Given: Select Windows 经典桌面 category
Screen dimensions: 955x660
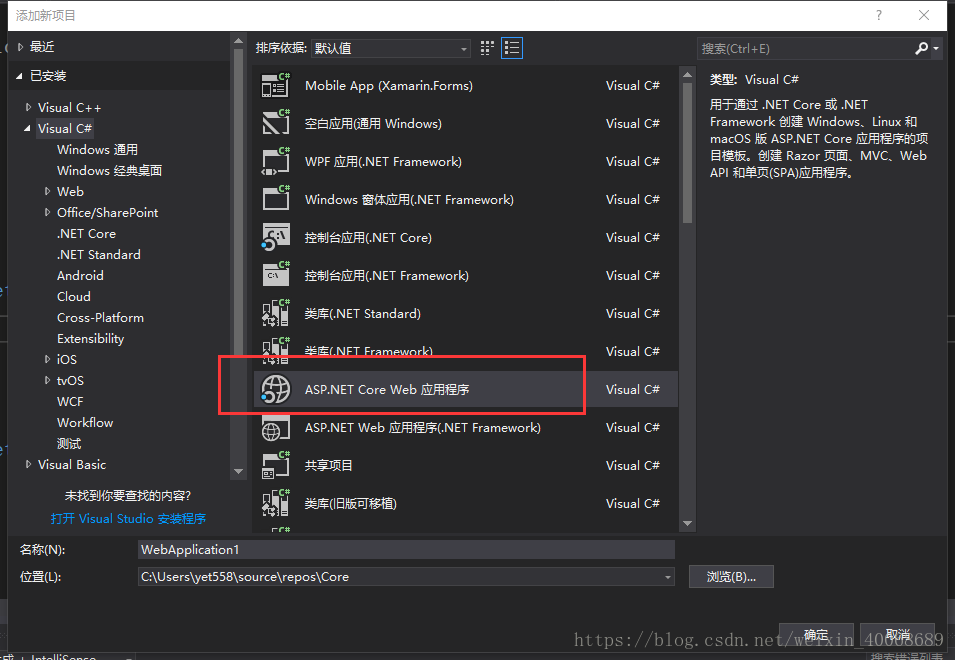Looking at the screenshot, I should tap(110, 170).
